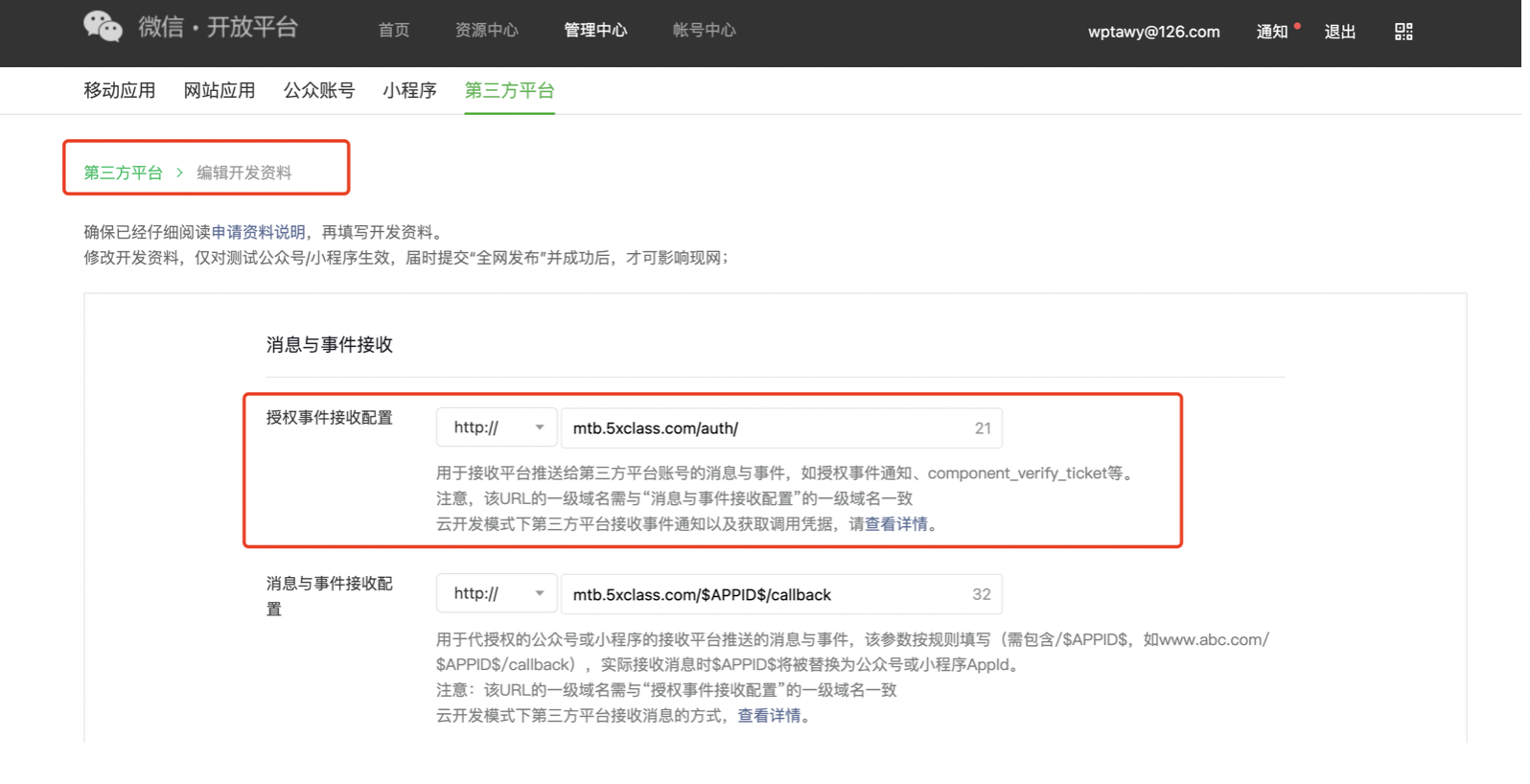
Task: Click the 消息与事件接收 section heading
Action: (x=332, y=346)
